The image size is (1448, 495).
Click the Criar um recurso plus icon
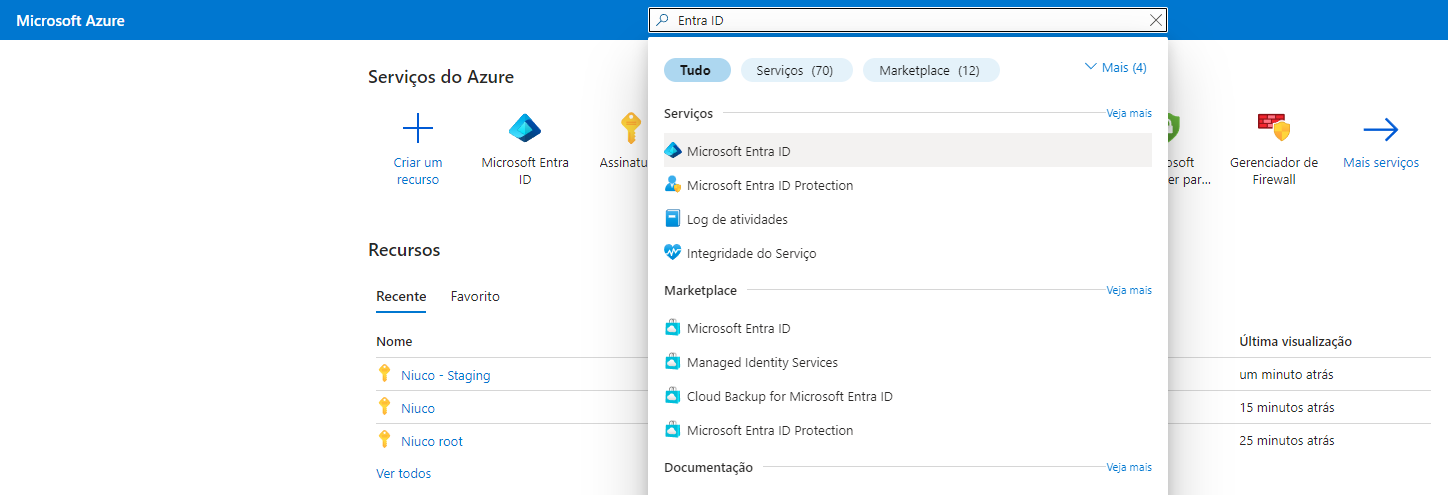pyautogui.click(x=418, y=129)
